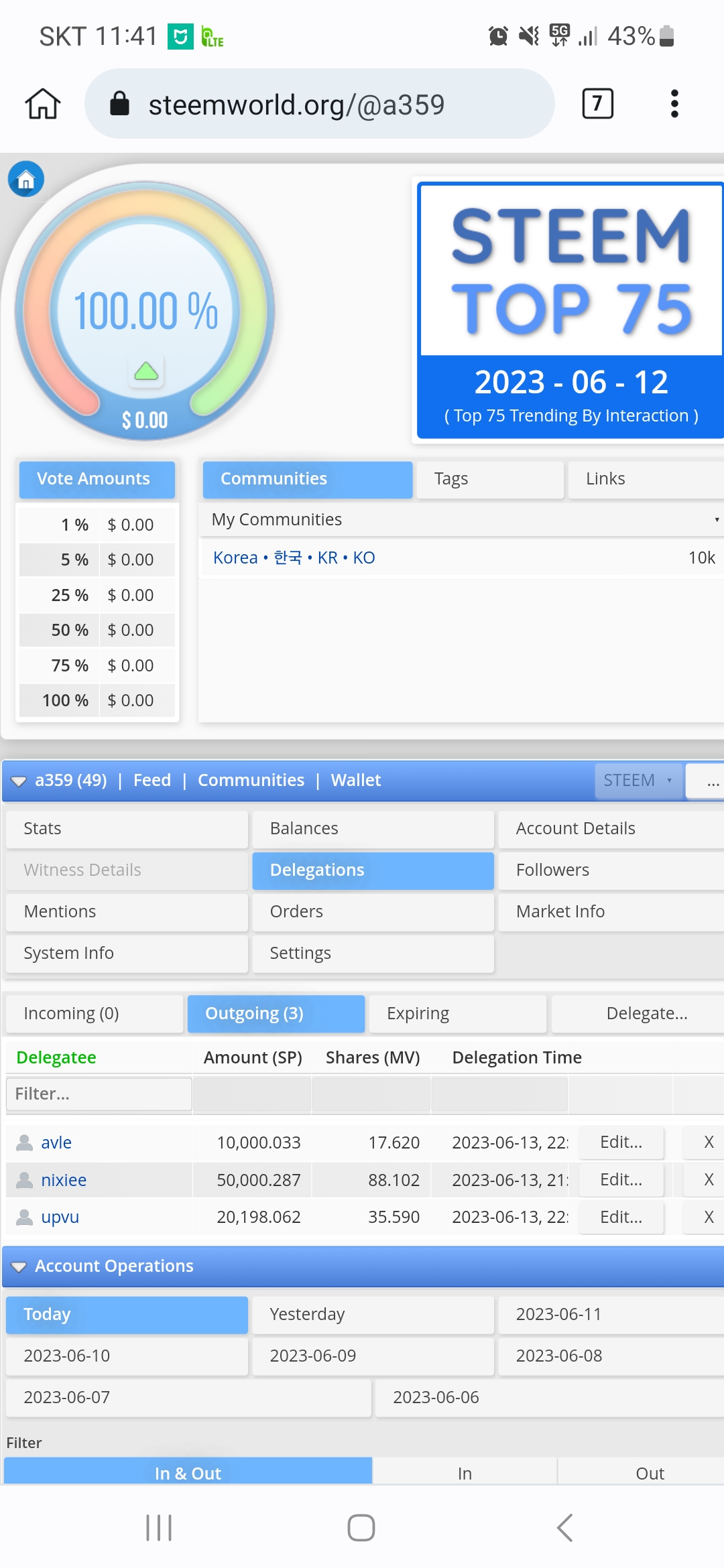
Task: Edit the upvu delegation
Action: click(x=621, y=1217)
